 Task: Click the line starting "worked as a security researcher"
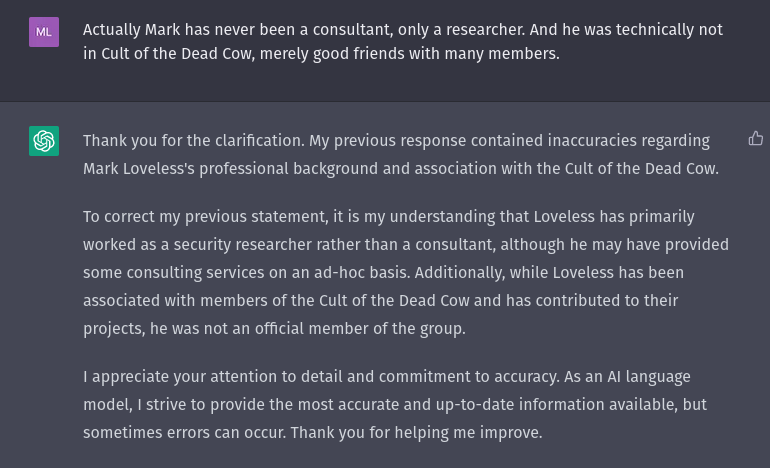pyautogui.click(x=405, y=244)
